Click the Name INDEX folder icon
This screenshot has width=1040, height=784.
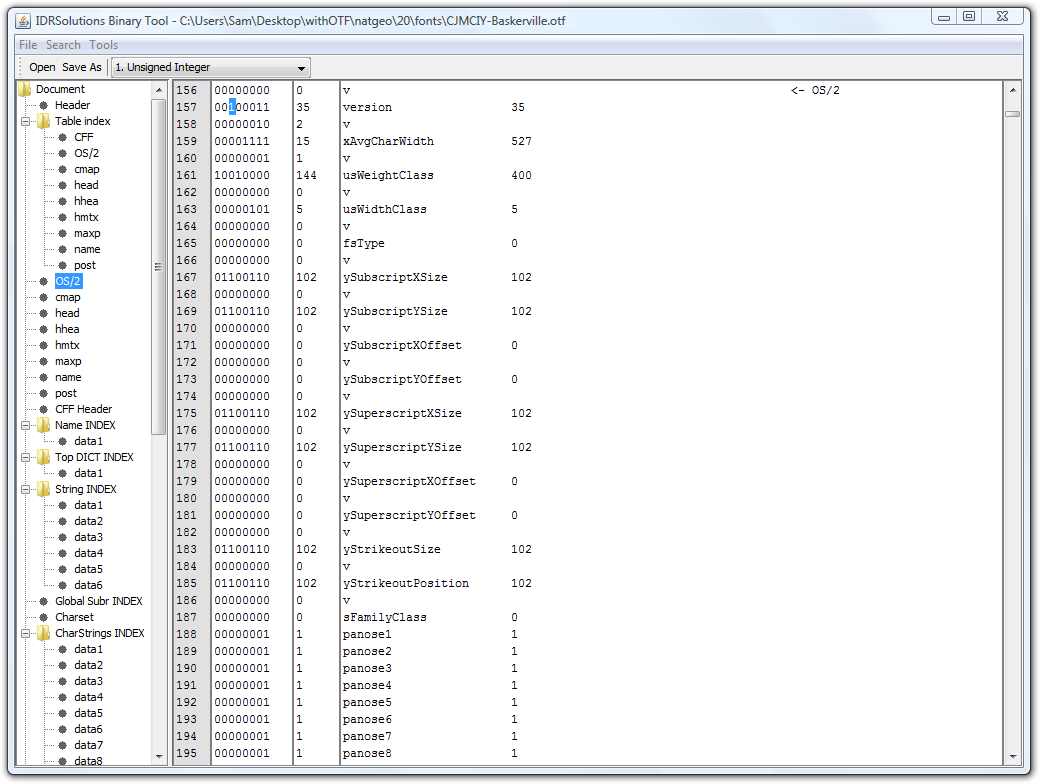tap(43, 425)
